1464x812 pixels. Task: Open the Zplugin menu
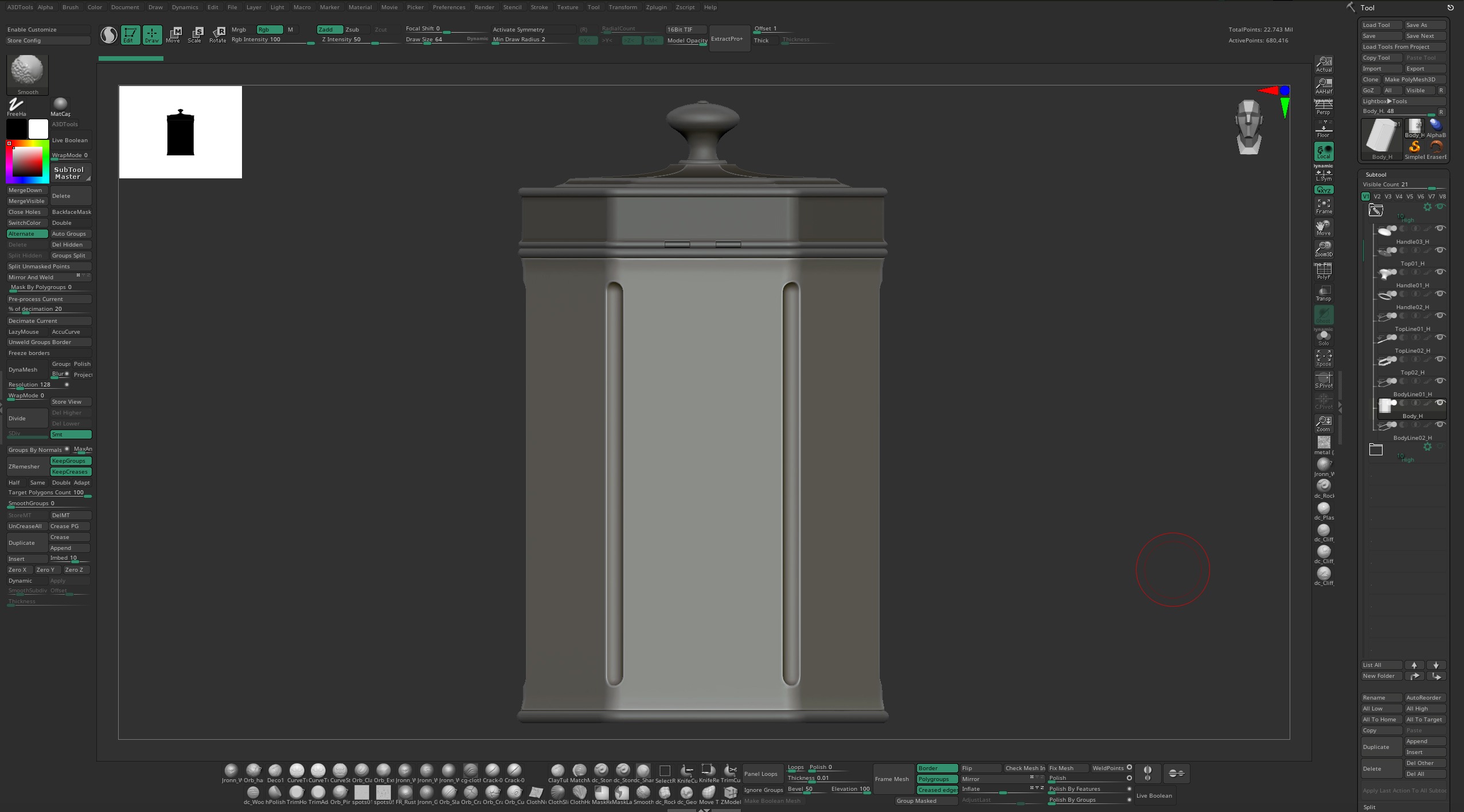[x=656, y=7]
